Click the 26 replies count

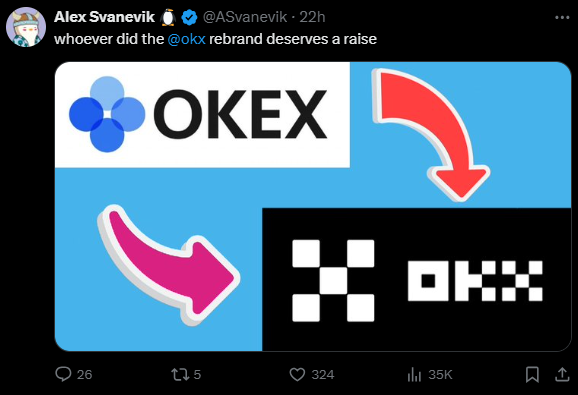(x=84, y=375)
